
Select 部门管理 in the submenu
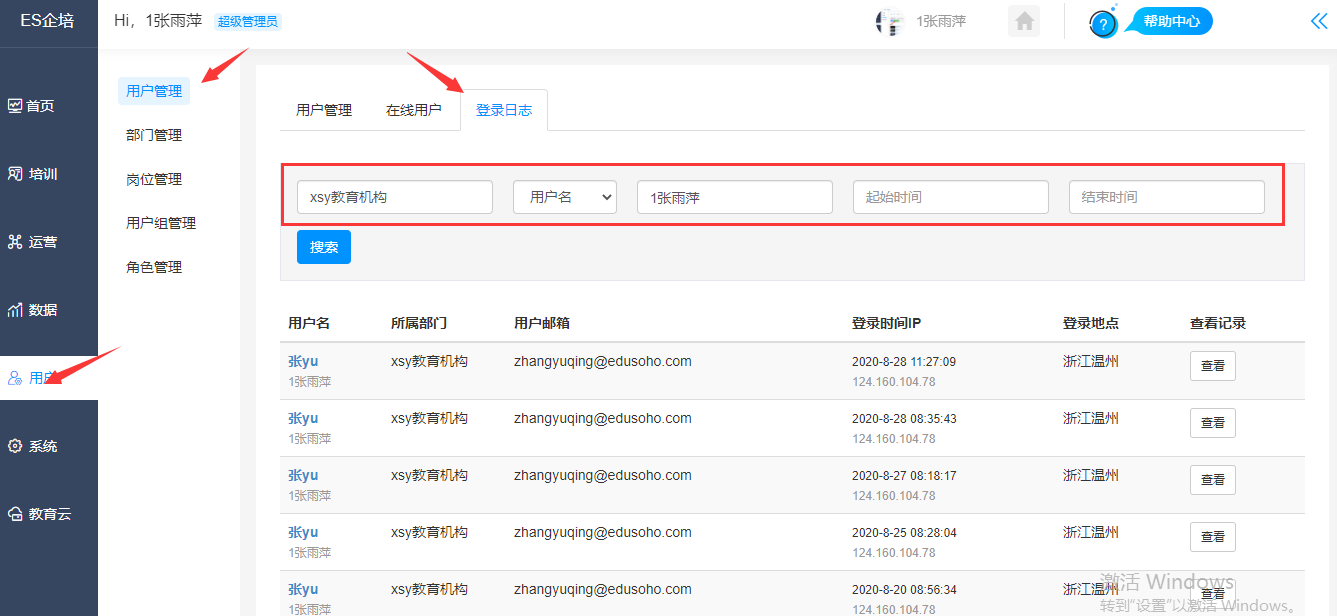pyautogui.click(x=154, y=135)
